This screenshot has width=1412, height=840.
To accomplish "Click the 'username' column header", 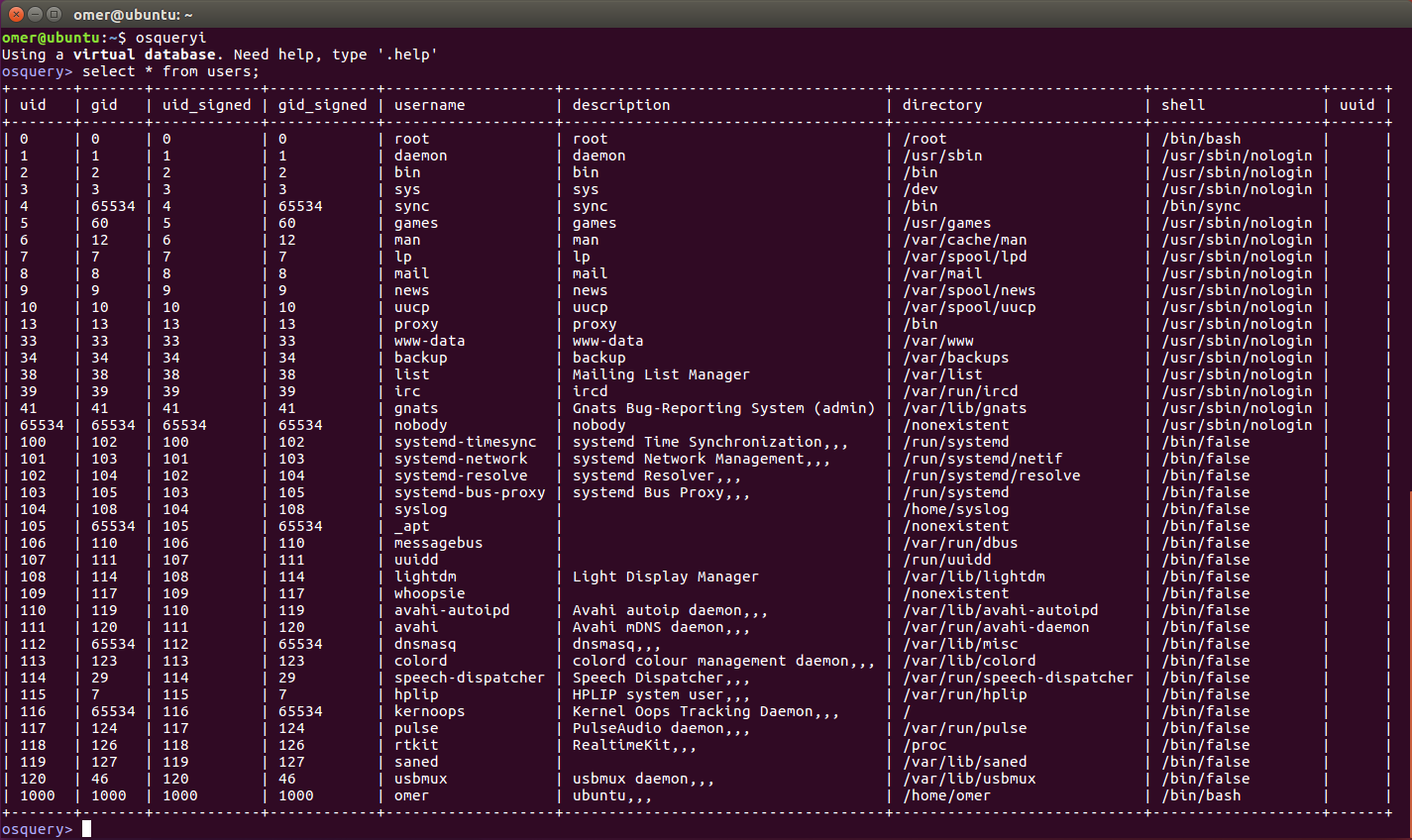I will 430,105.
